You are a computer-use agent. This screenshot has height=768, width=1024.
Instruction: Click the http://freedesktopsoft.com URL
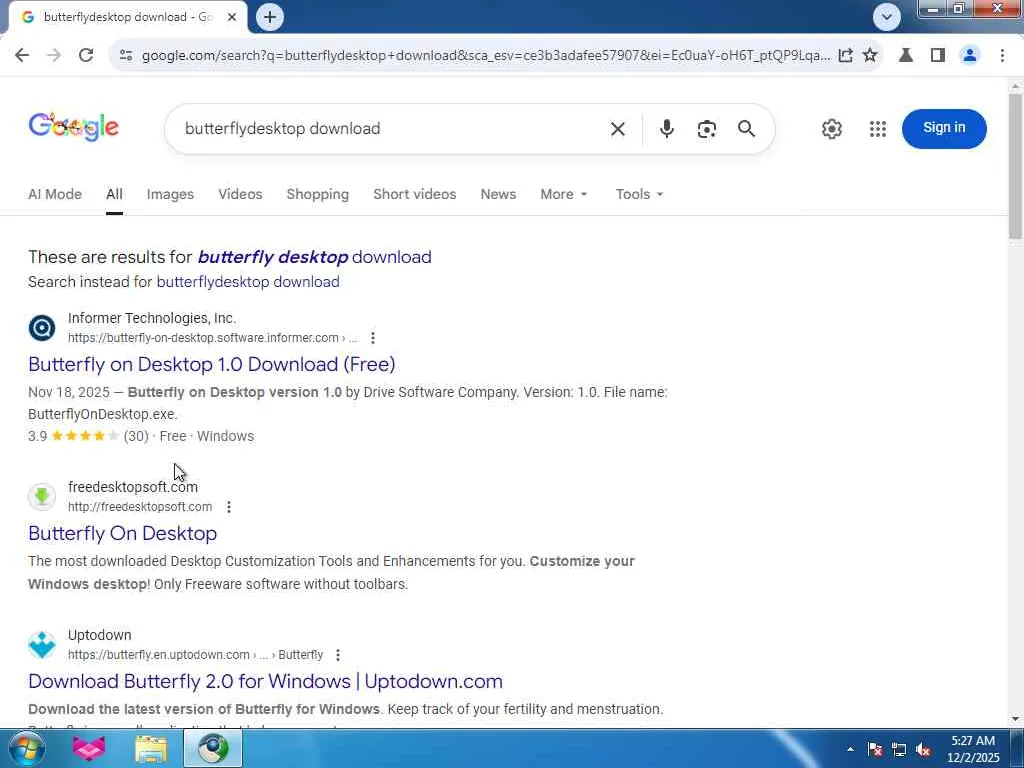click(140, 507)
